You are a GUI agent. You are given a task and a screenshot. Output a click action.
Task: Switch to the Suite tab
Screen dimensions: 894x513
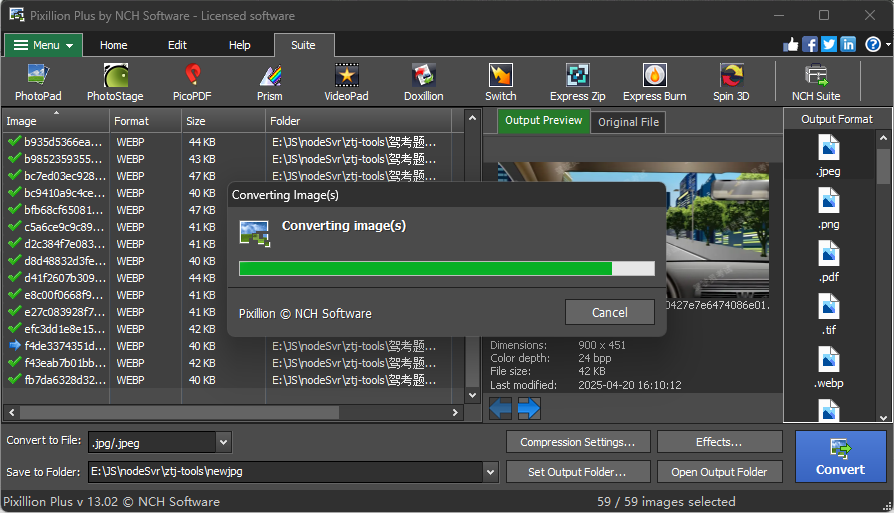click(303, 45)
